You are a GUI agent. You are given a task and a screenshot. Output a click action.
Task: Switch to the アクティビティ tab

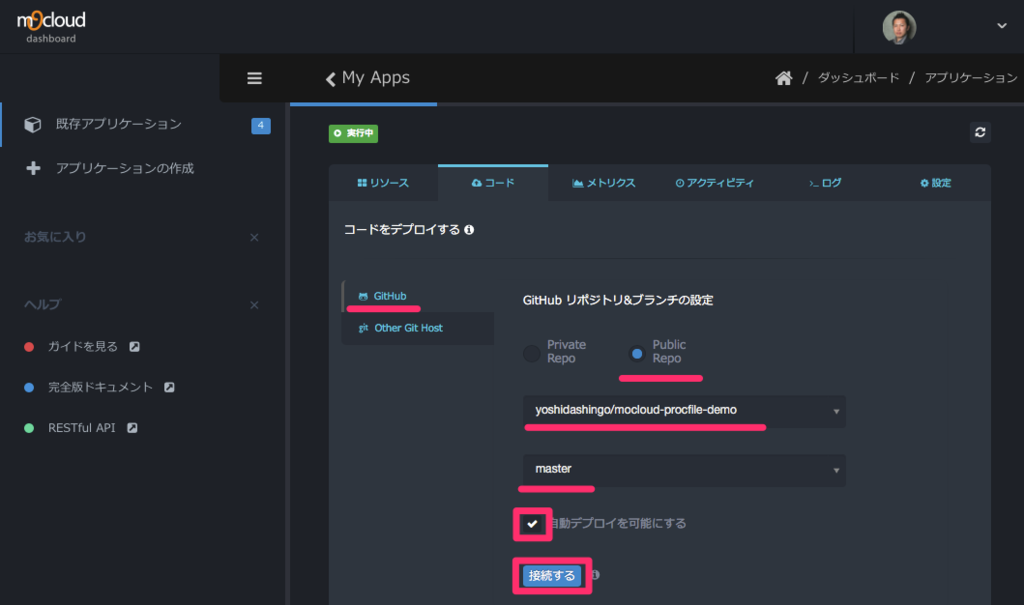click(x=714, y=183)
